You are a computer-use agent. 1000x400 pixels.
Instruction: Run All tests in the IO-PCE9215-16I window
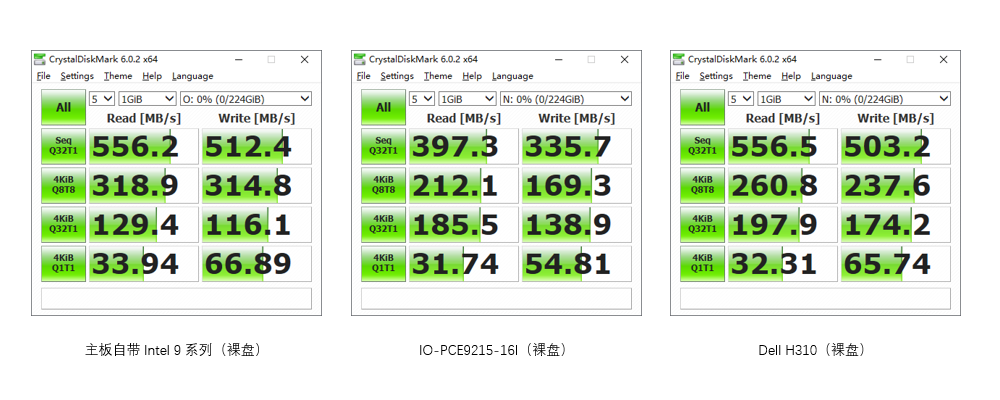[383, 107]
